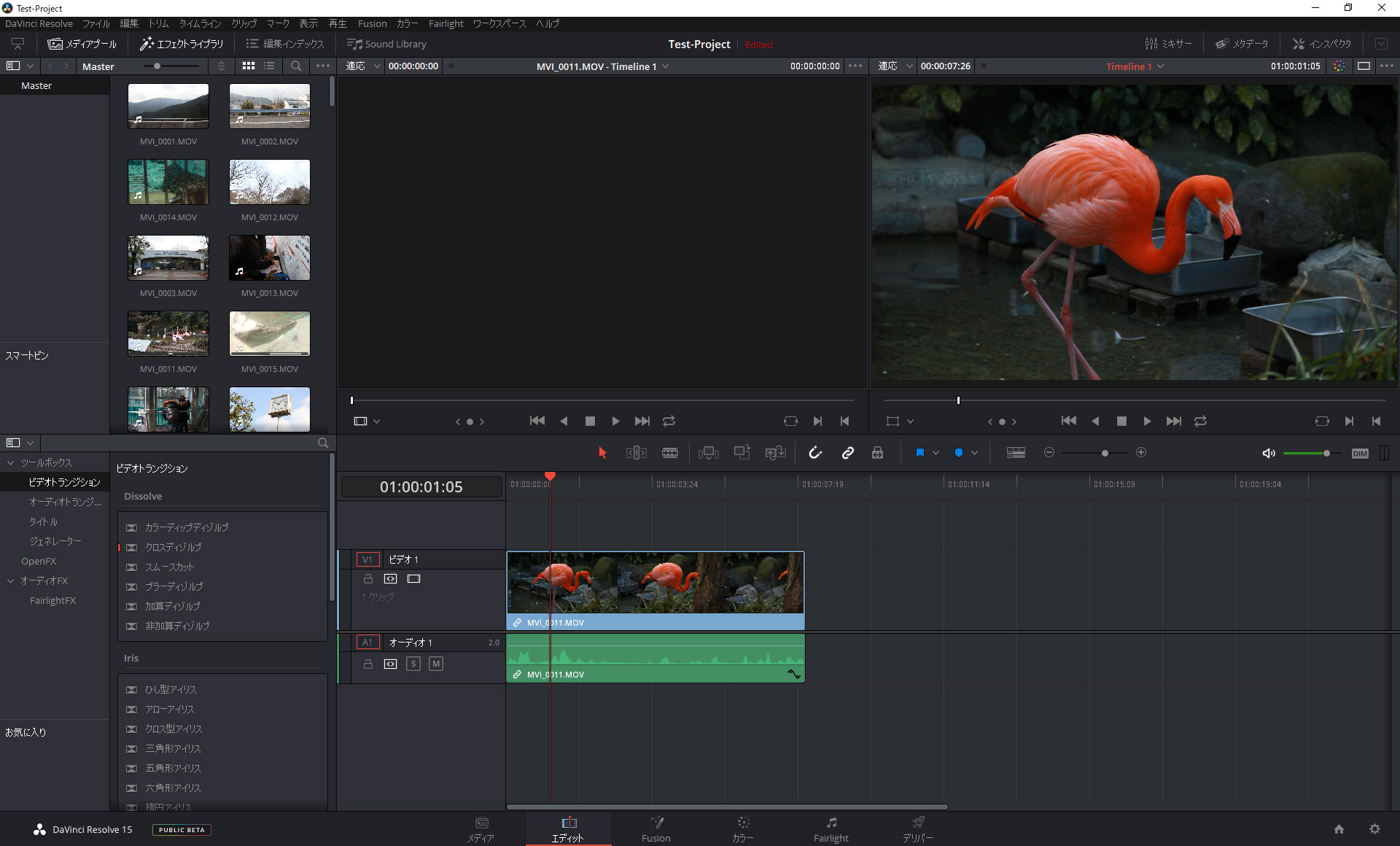Switch to Fusion page tab

pyautogui.click(x=656, y=829)
